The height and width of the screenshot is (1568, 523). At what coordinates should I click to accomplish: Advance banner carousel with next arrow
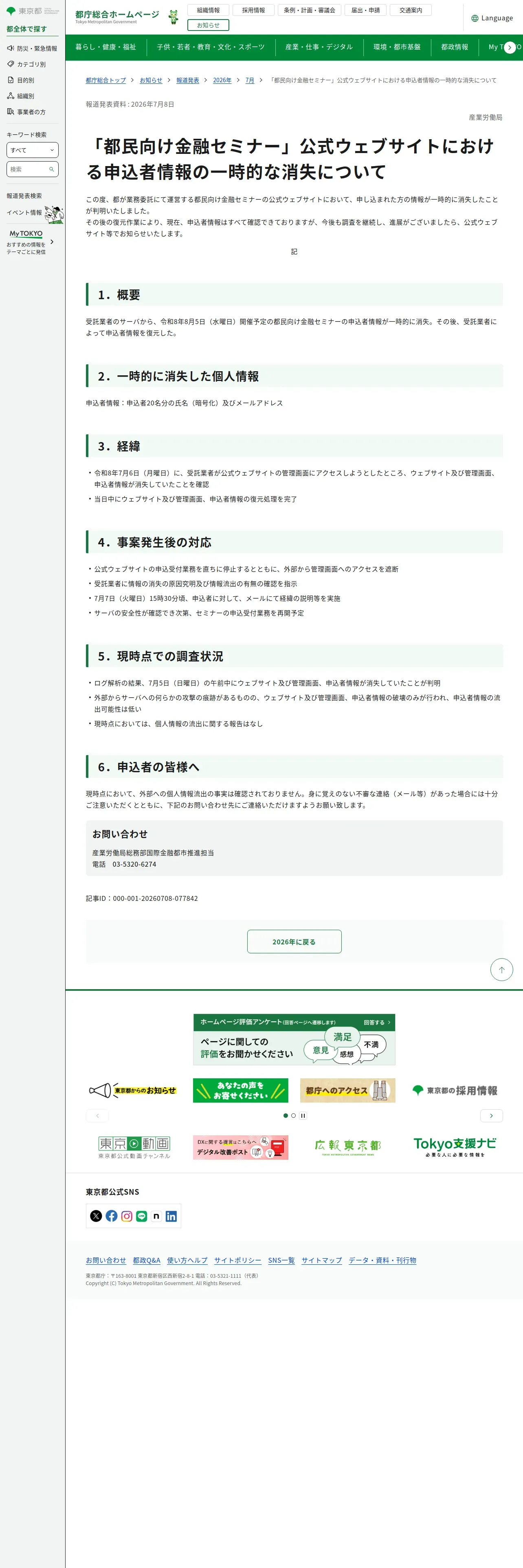tap(491, 1115)
